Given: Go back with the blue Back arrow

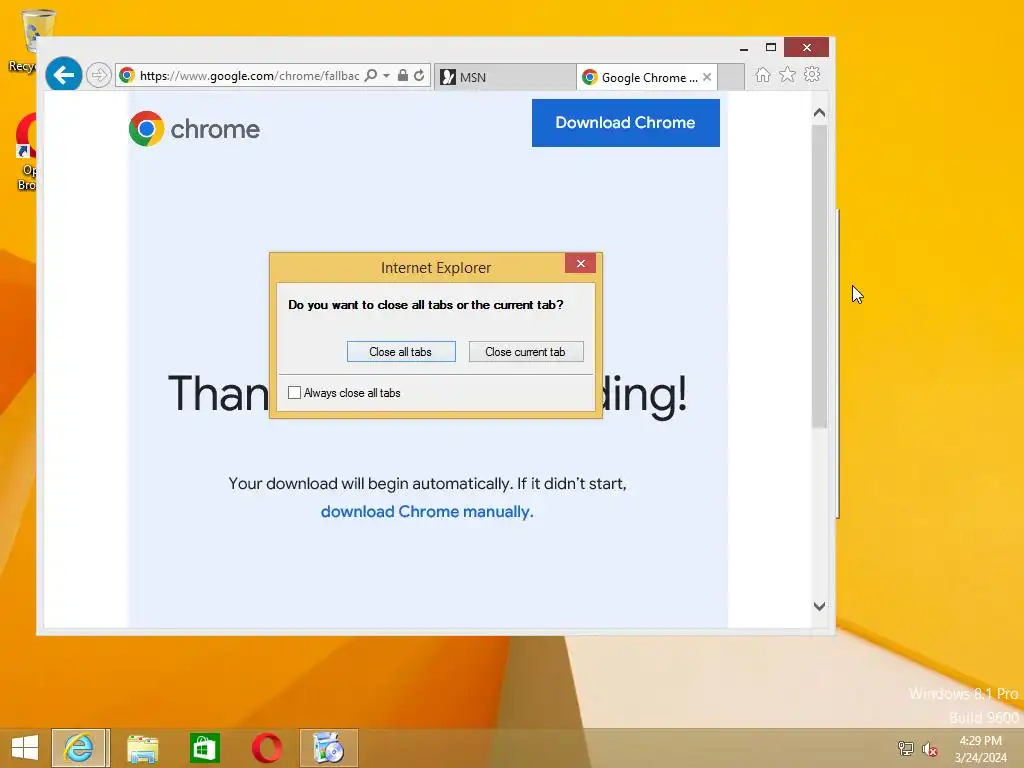Looking at the screenshot, I should (63, 75).
